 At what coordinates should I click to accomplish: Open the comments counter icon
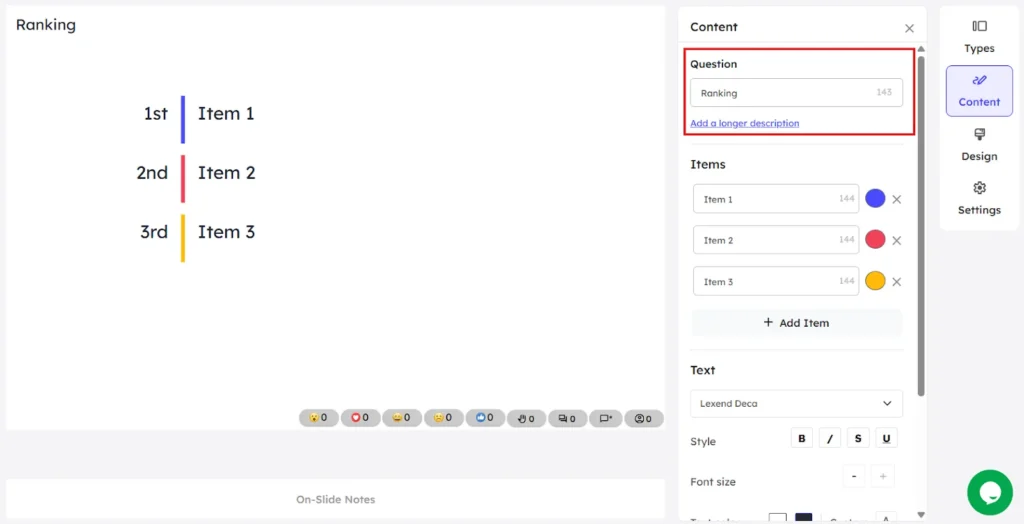click(567, 418)
